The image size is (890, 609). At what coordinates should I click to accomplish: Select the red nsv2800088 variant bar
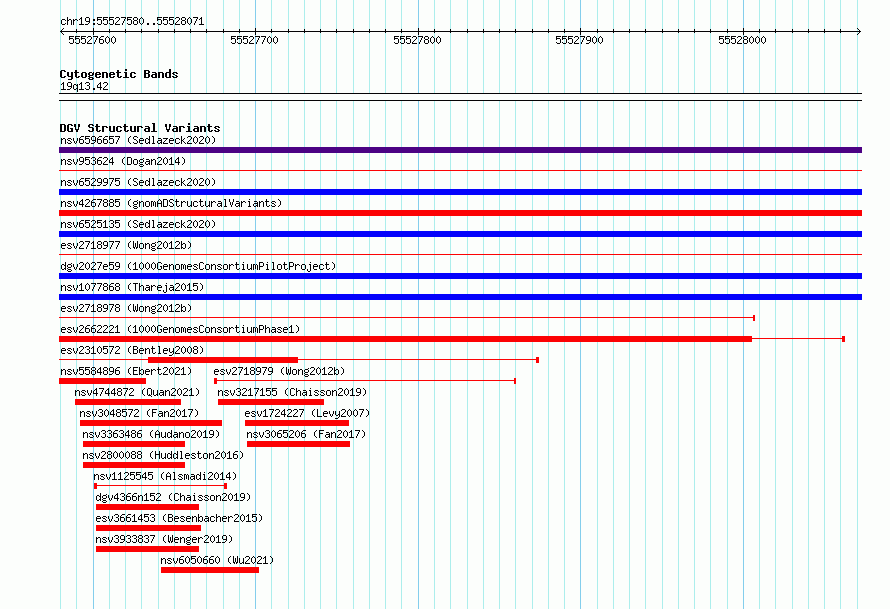pos(134,465)
